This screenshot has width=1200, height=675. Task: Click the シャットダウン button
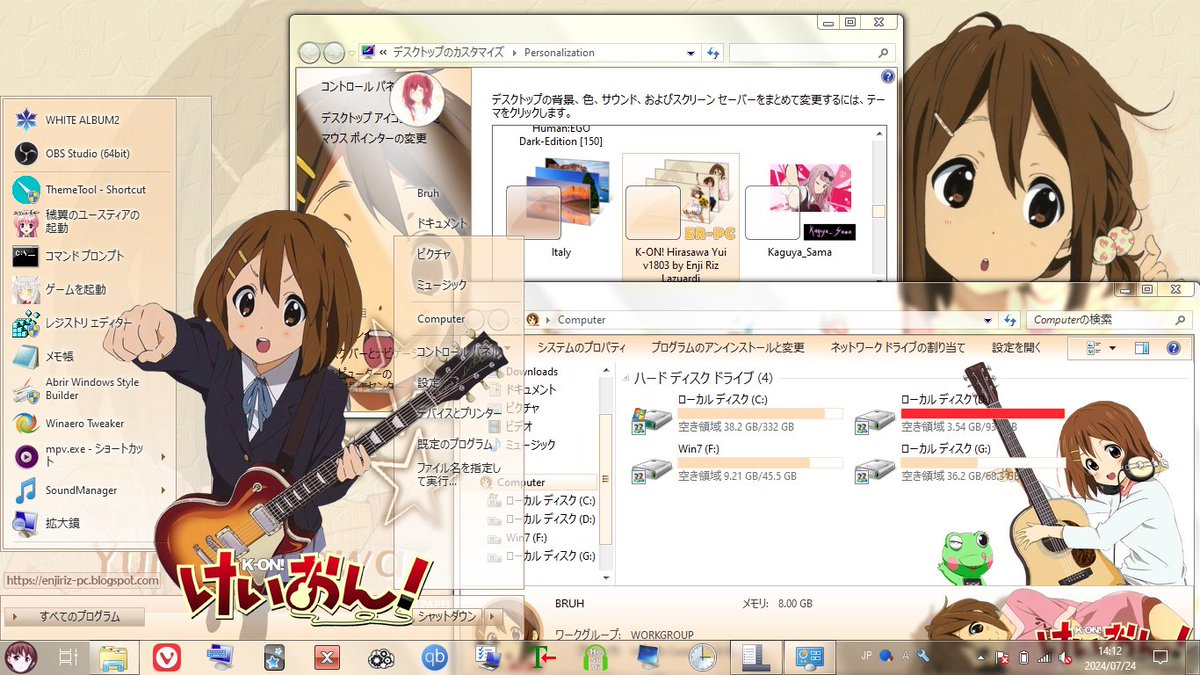(446, 616)
